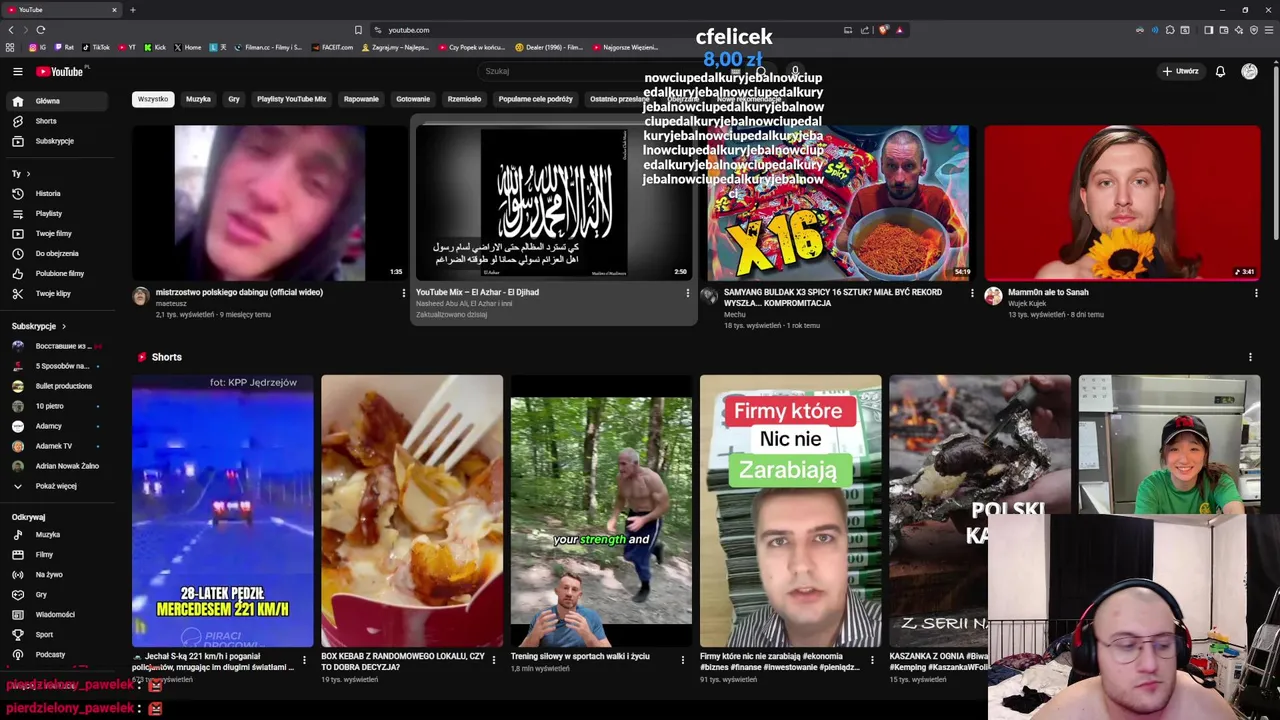The width and height of the screenshot is (1280, 720).
Task: Click the Utwórz create button
Action: (1180, 71)
